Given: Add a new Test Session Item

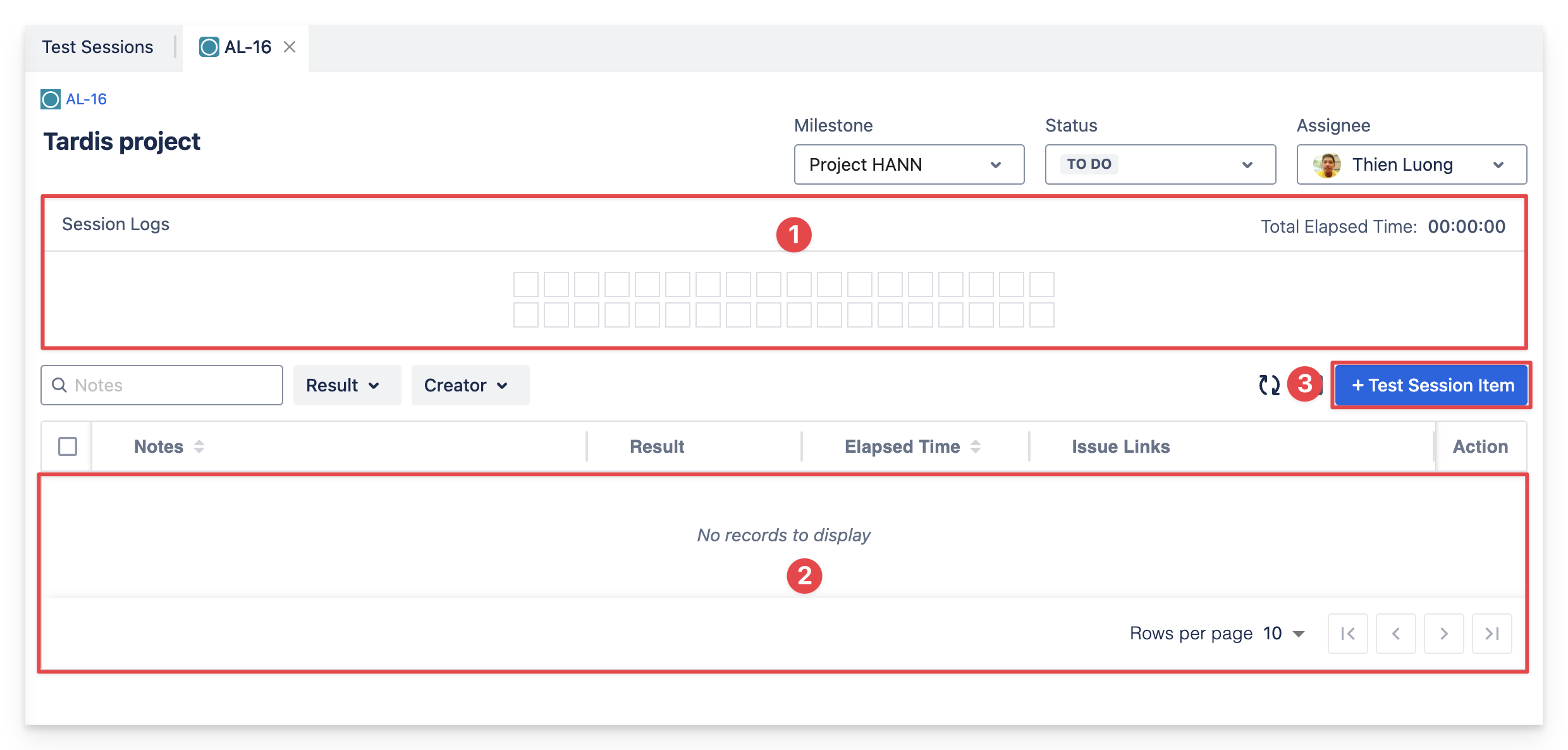Looking at the screenshot, I should [x=1431, y=385].
